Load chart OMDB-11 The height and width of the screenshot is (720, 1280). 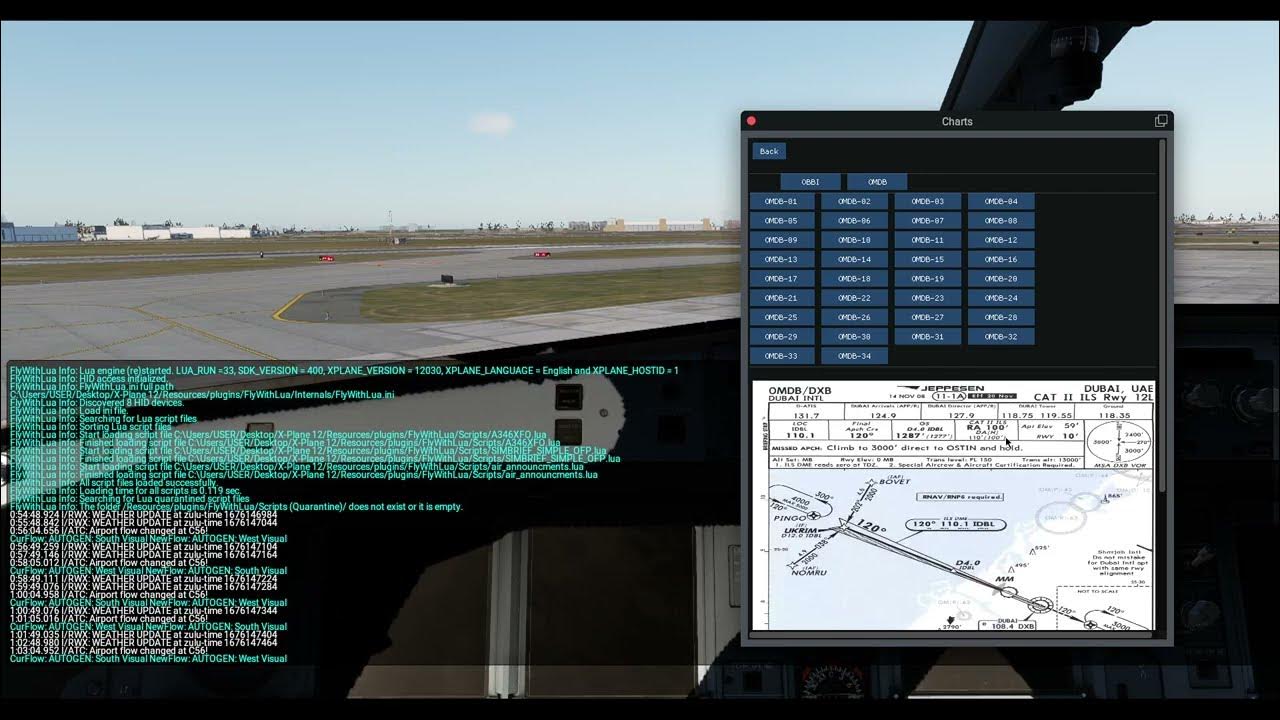tap(928, 240)
